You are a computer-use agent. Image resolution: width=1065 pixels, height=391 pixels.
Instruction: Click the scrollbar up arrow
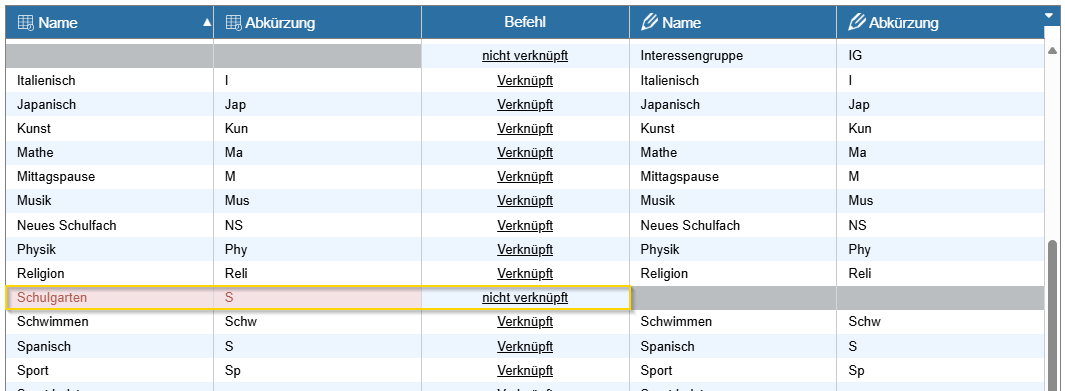pos(1052,50)
